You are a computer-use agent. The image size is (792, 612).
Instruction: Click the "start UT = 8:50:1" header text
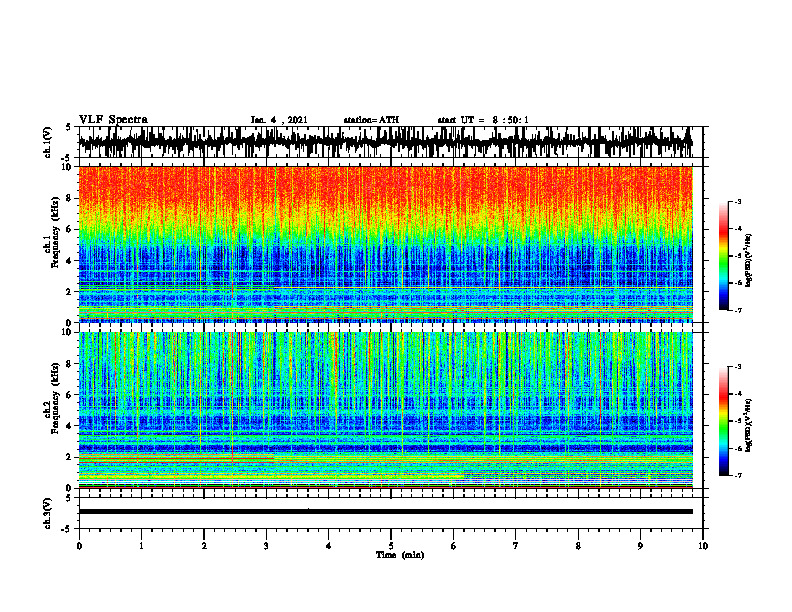[x=483, y=120]
